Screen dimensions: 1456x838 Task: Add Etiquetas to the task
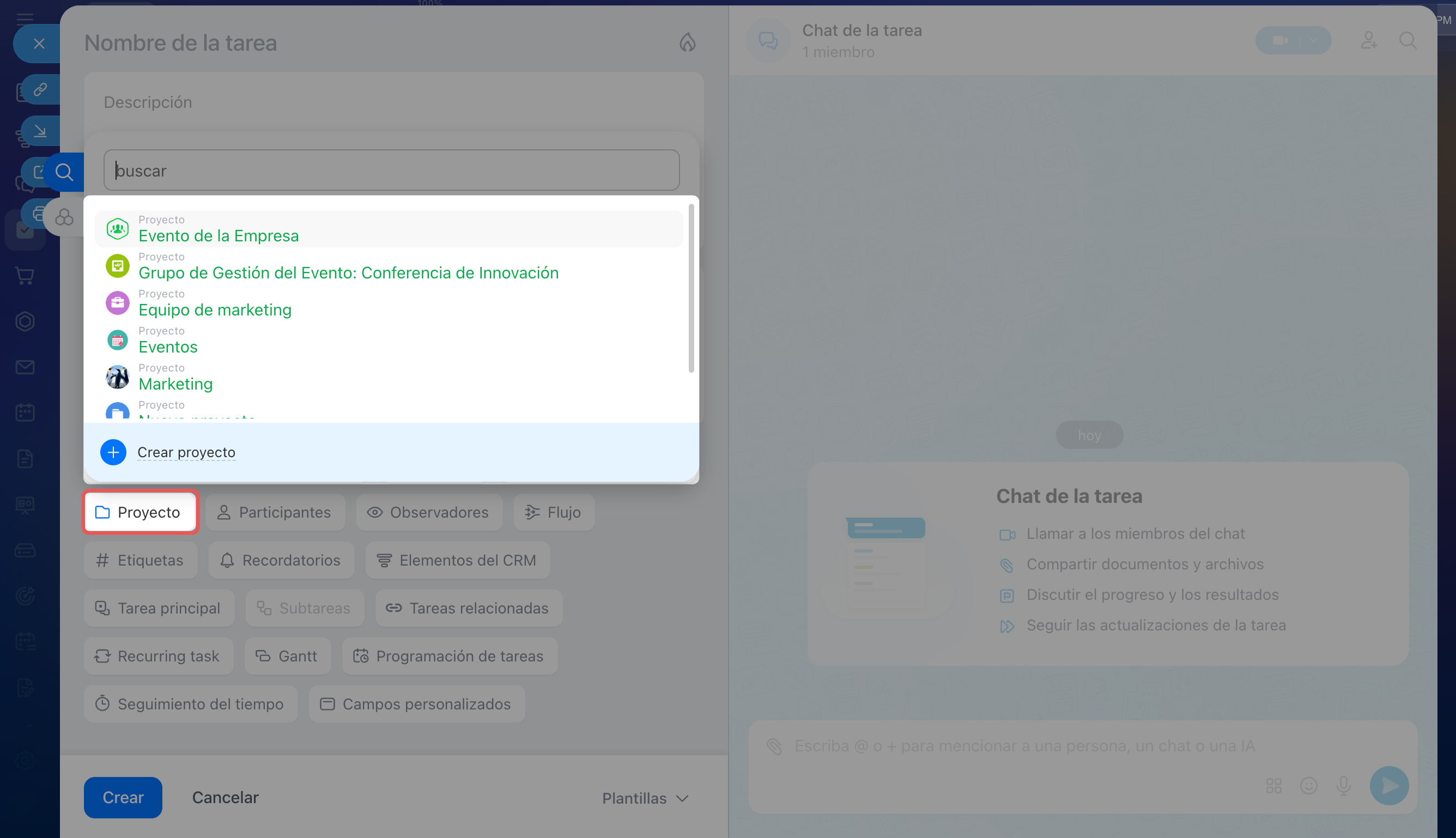[x=141, y=560]
